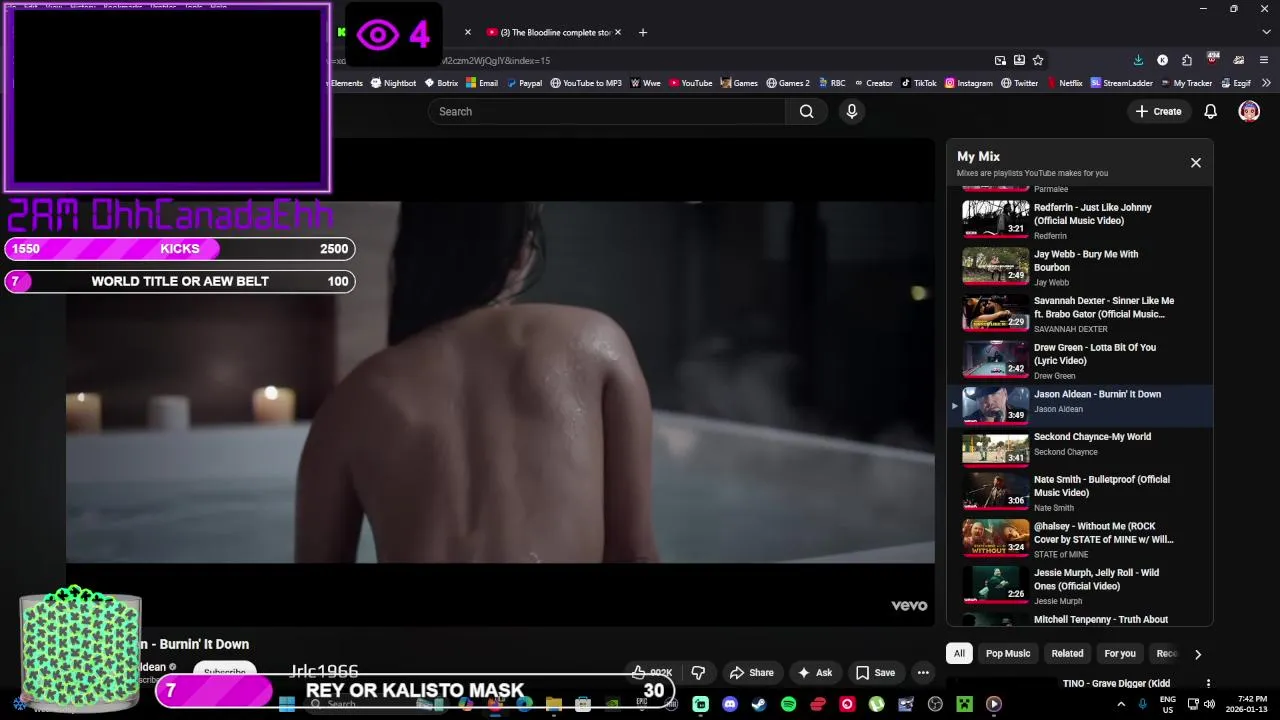Open the tab list dropdown arrow
1280x720 pixels.
click(x=1266, y=32)
